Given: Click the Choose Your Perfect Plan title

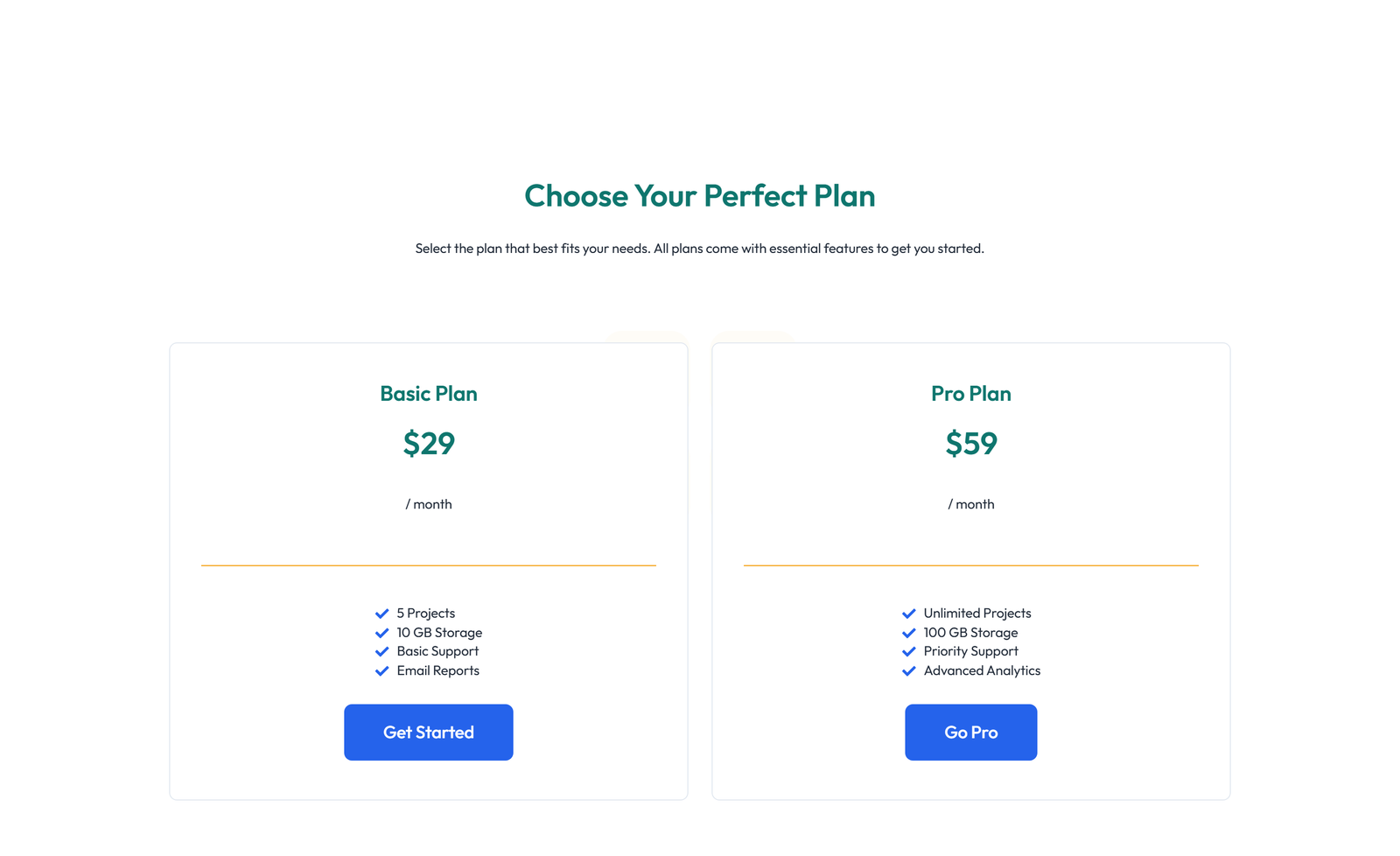Looking at the screenshot, I should pyautogui.click(x=699, y=196).
